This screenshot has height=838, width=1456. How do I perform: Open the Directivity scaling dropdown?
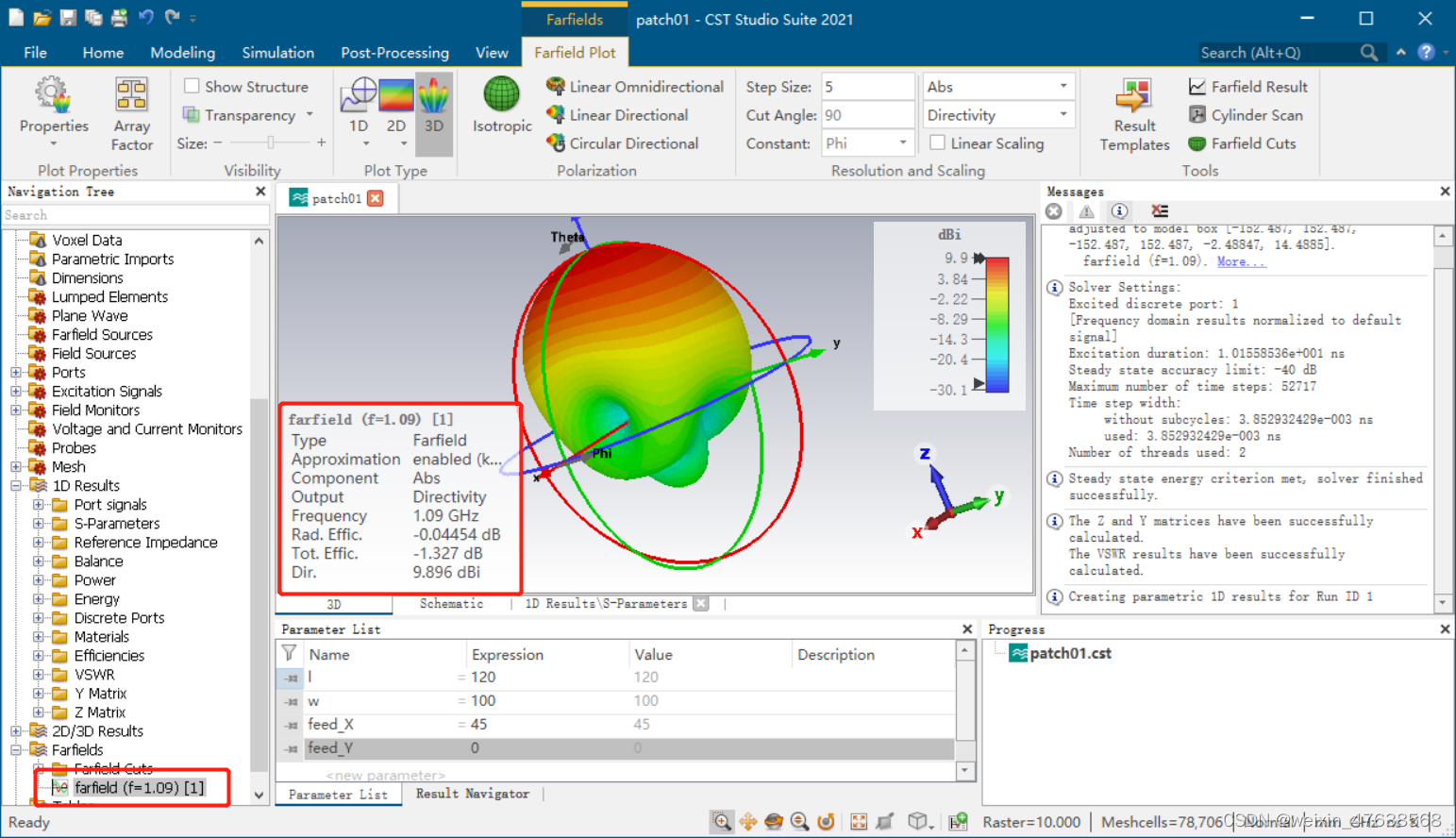click(998, 115)
